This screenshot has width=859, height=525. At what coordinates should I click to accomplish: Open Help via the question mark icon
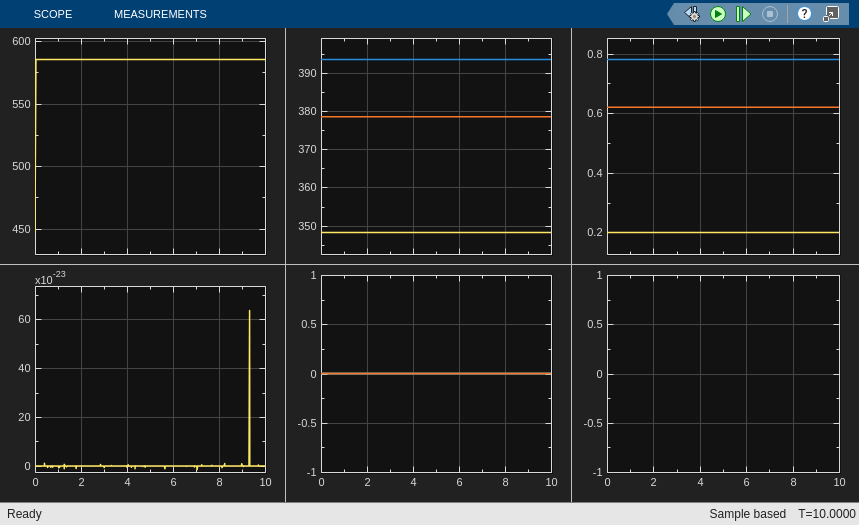point(804,14)
